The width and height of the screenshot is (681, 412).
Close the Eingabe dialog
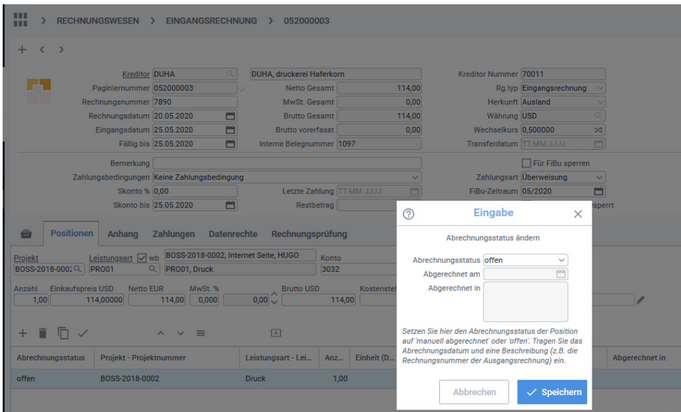577,214
